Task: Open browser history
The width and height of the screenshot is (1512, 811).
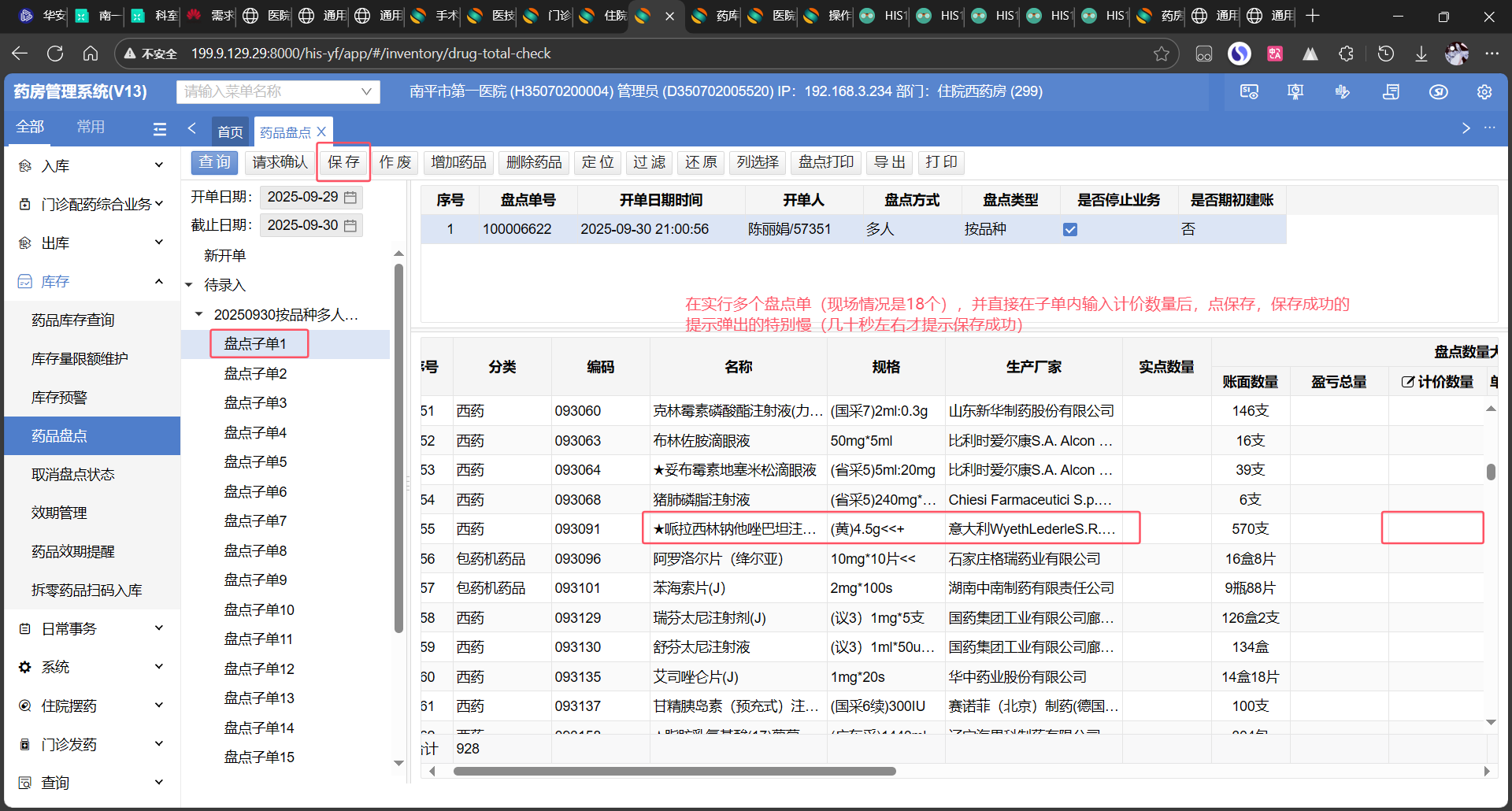Action: pos(1386,54)
